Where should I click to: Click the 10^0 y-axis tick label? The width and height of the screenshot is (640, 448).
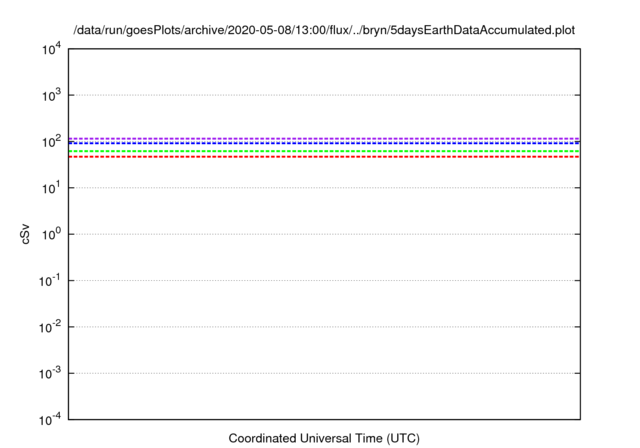(50, 234)
